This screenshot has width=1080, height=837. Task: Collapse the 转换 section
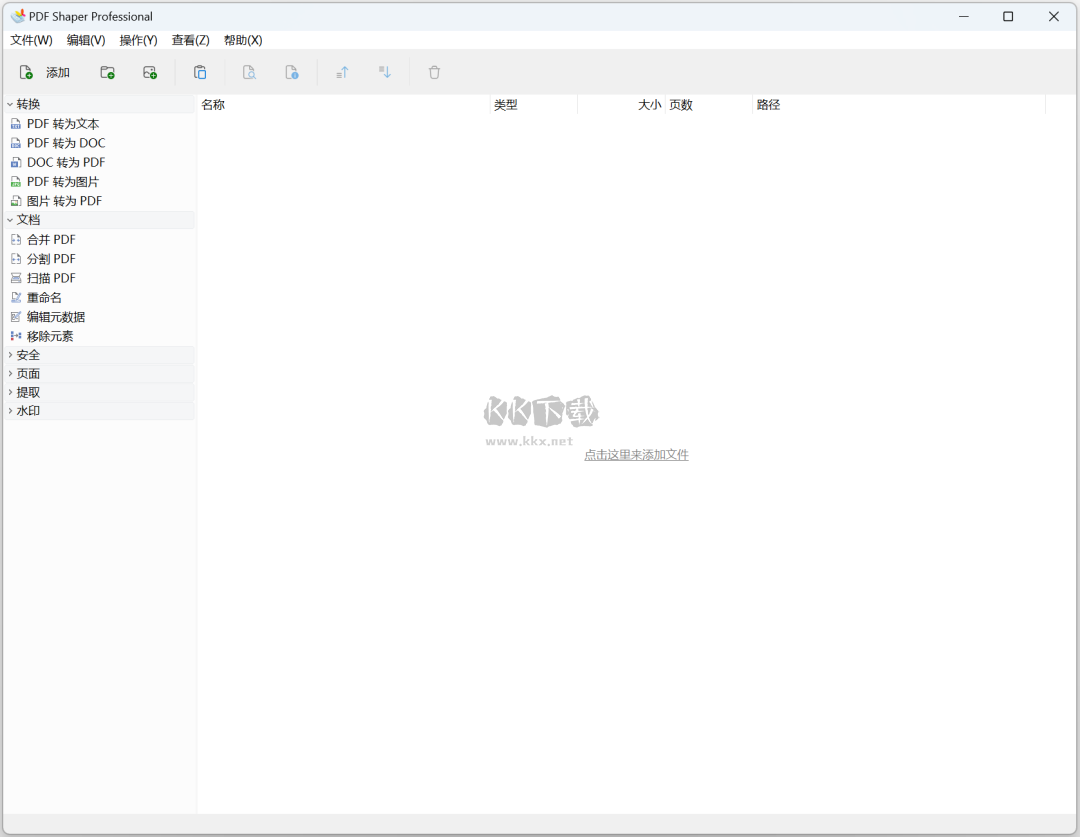[27, 103]
